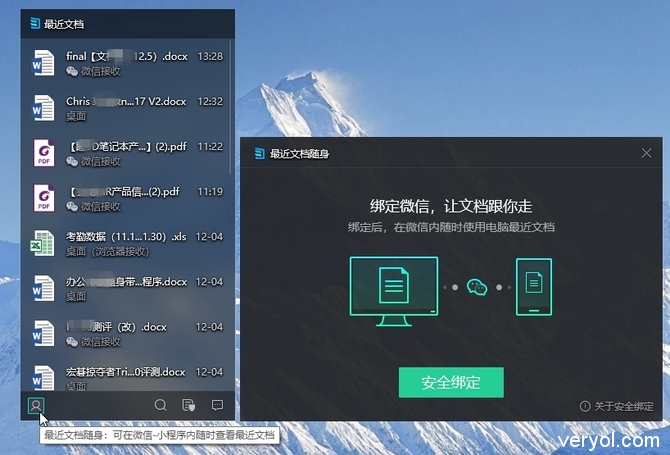Click 桌面 label under 宏碁掠夺者 评测.docx
670x455 pixels.
[76, 386]
